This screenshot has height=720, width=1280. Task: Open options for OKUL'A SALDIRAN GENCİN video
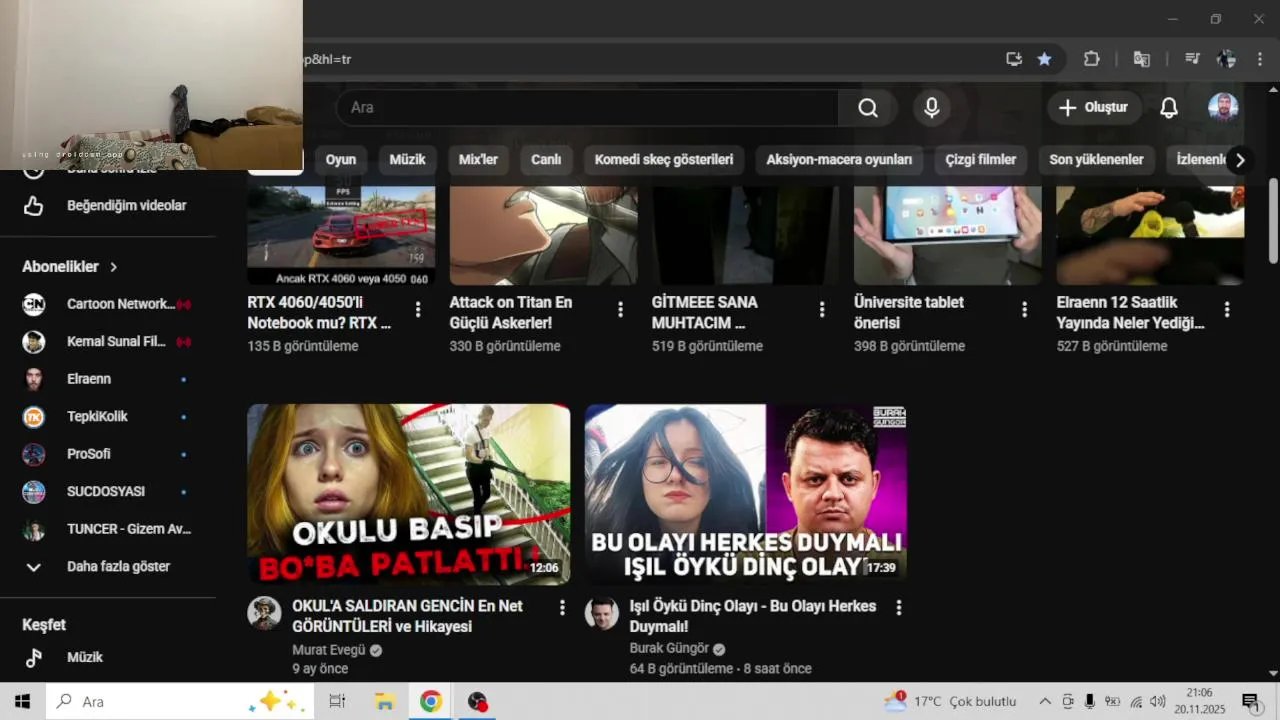tap(562, 607)
